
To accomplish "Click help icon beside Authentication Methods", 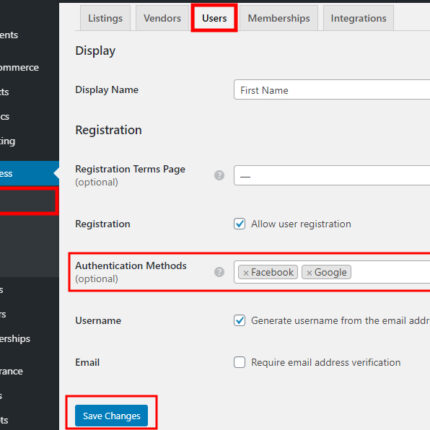I will coord(219,272).
